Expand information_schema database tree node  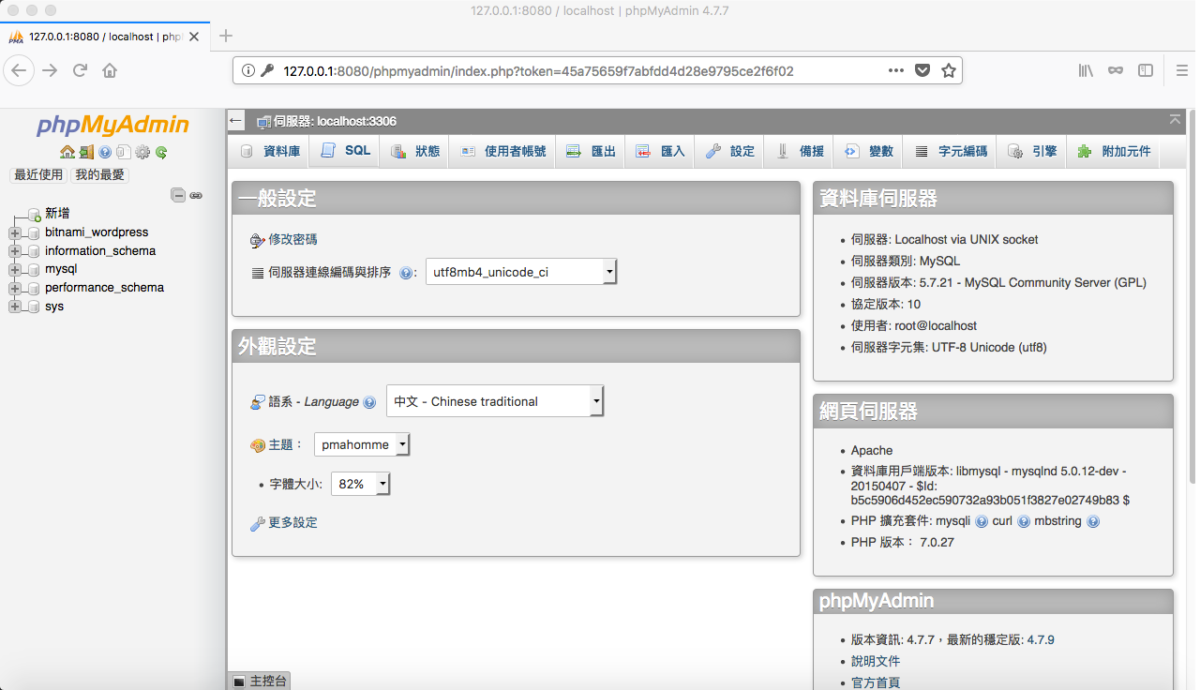[x=14, y=251]
